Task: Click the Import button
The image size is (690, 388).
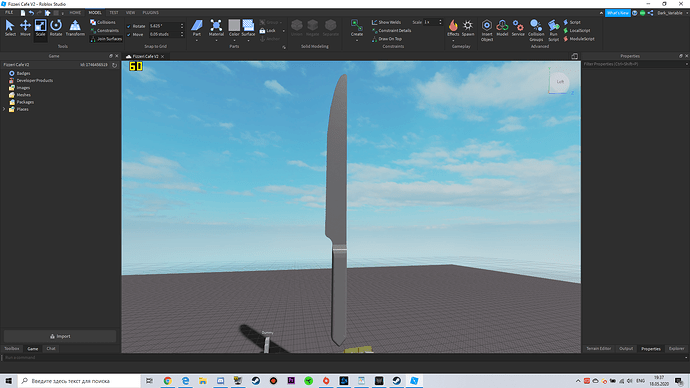Action: tap(60, 336)
